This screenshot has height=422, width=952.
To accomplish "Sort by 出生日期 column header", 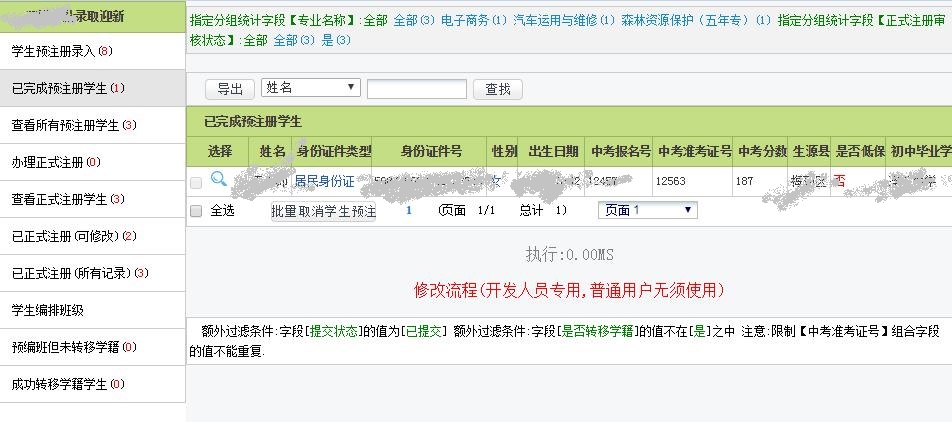I will point(553,152).
